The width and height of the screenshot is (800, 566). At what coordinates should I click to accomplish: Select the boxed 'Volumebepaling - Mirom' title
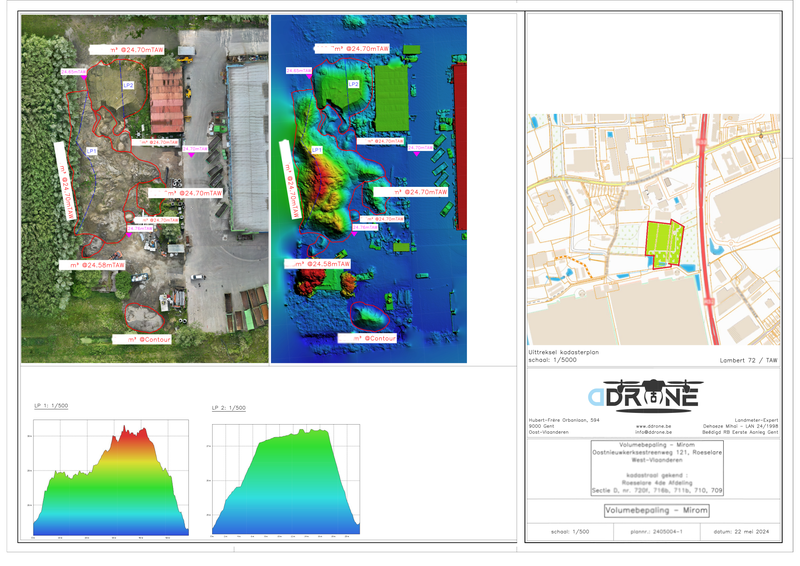(x=656, y=510)
